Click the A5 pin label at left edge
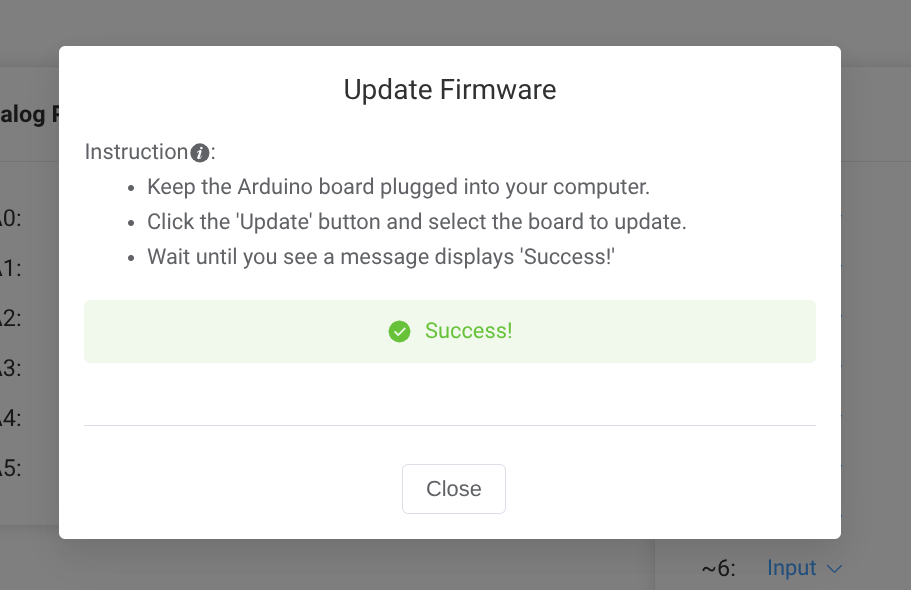The image size is (911, 590). pyautogui.click(x=10, y=468)
